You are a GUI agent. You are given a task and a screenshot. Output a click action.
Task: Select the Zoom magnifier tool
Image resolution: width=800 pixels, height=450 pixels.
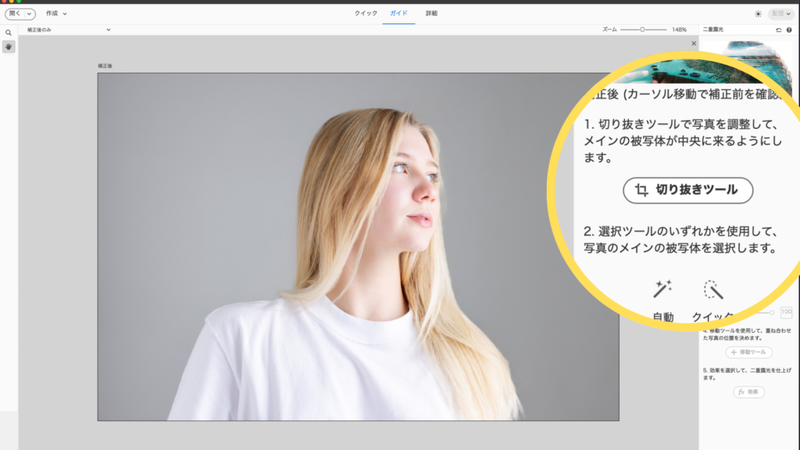(8, 33)
